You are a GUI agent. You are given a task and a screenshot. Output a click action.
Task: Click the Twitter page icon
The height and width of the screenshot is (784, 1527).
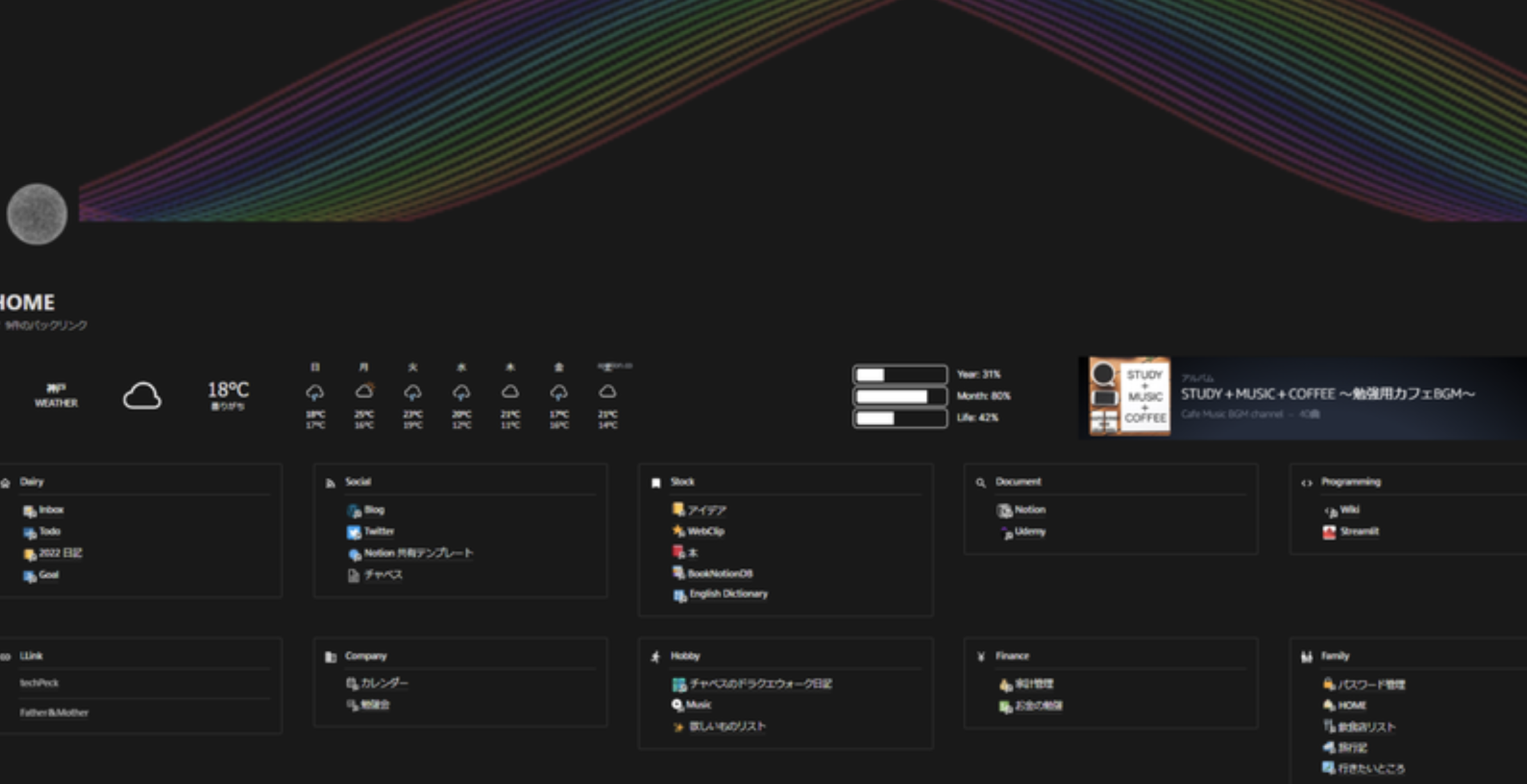tap(354, 532)
